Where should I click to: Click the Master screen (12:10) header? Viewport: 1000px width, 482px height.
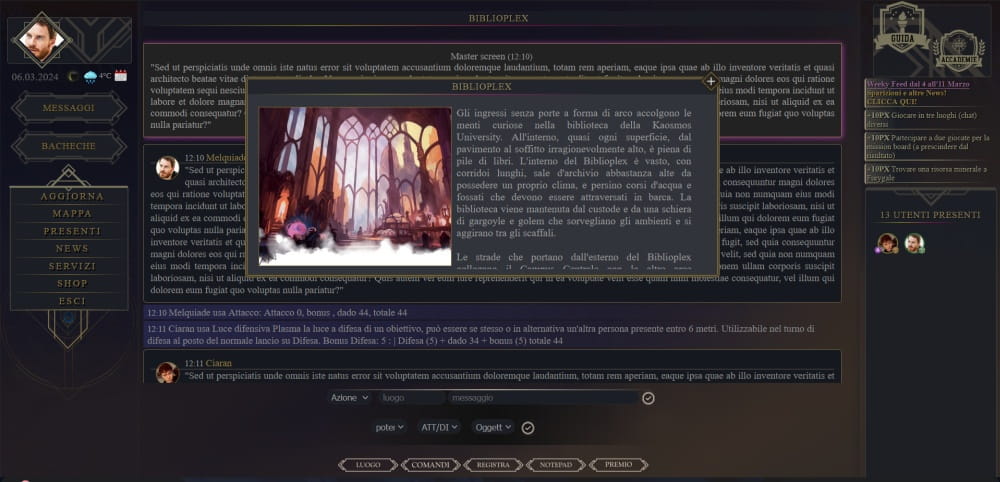(x=491, y=56)
